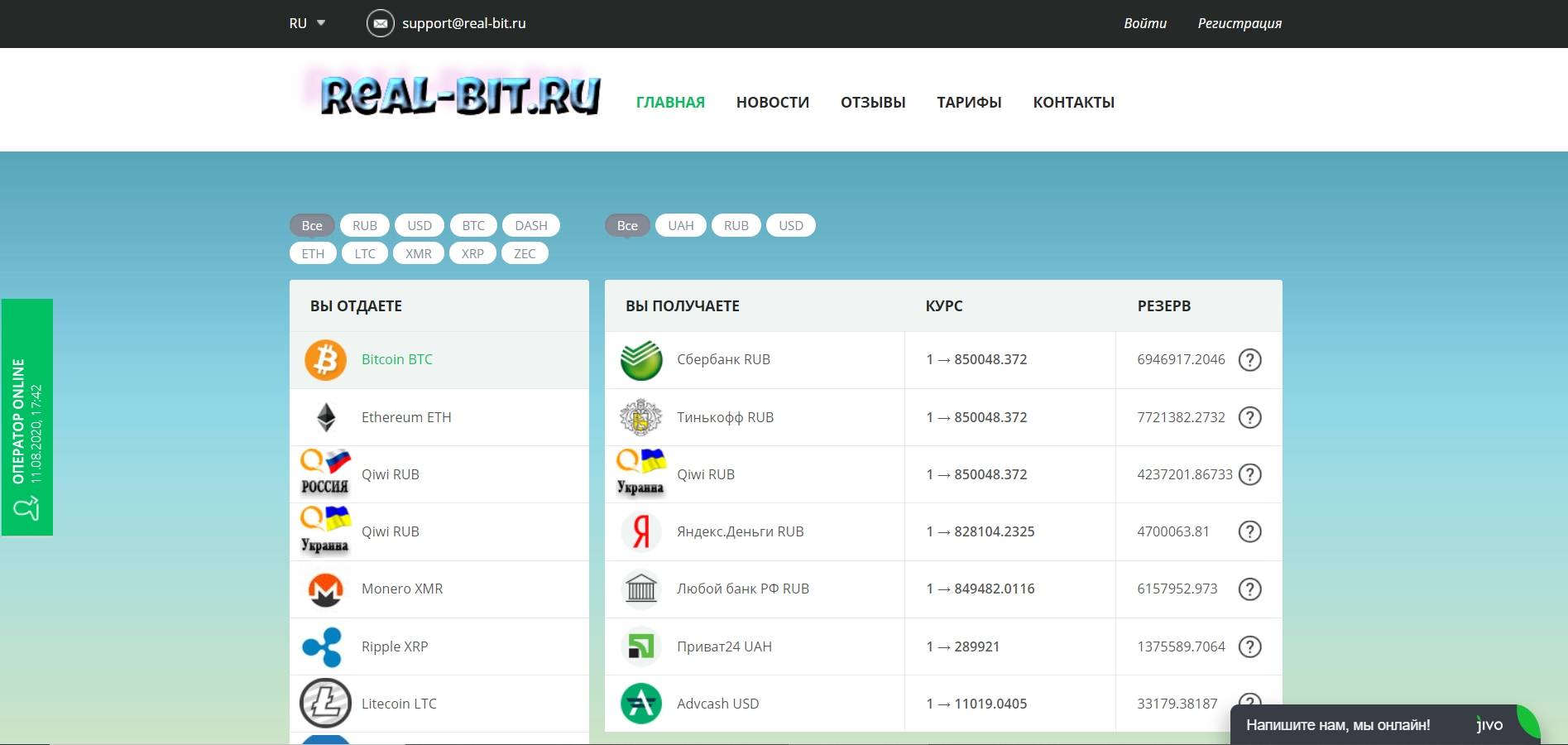Open the НОВОСТИ menu item
This screenshot has height=745, width=1568.
tap(773, 102)
